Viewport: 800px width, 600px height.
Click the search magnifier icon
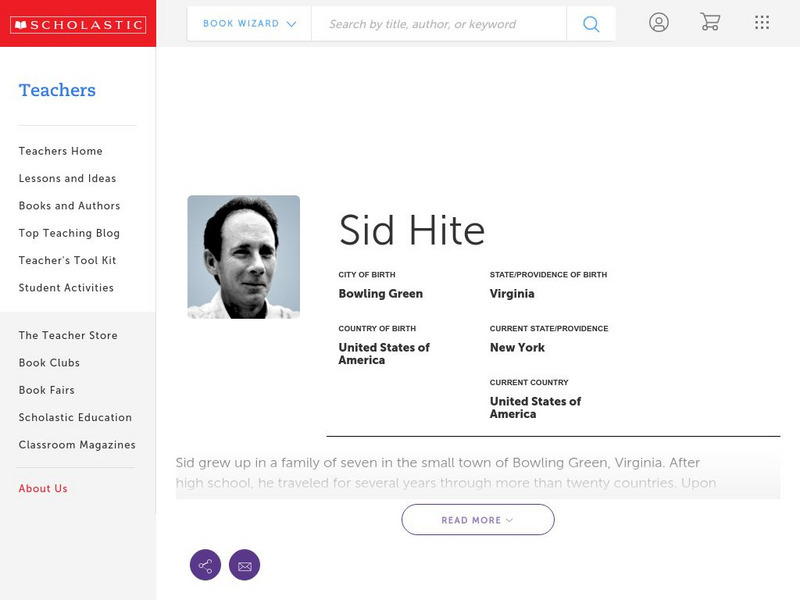(591, 24)
